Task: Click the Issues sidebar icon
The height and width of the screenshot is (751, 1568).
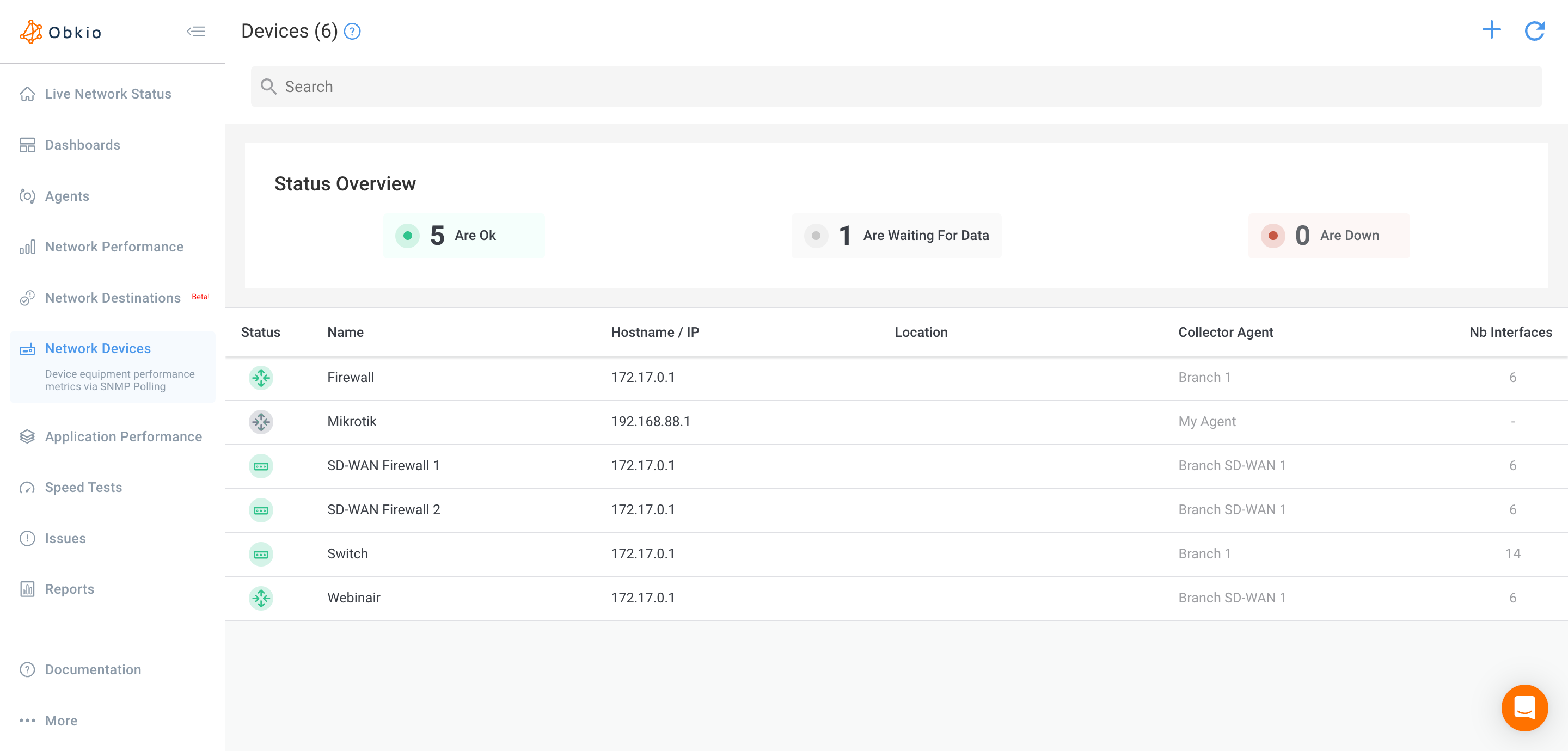Action: tap(27, 538)
